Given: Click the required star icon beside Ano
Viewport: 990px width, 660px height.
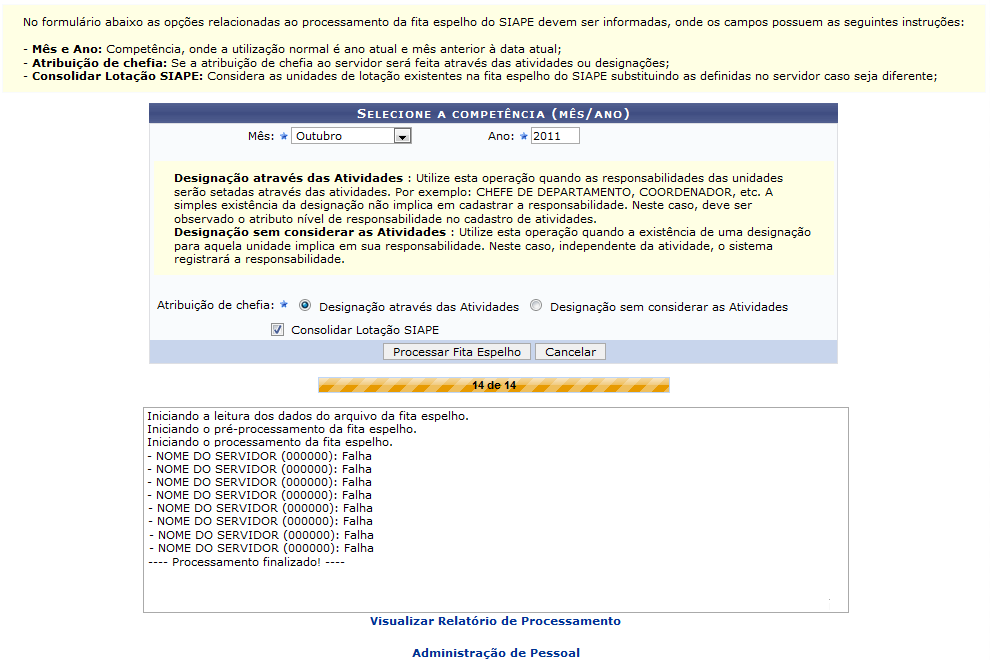Looking at the screenshot, I should click(523, 136).
